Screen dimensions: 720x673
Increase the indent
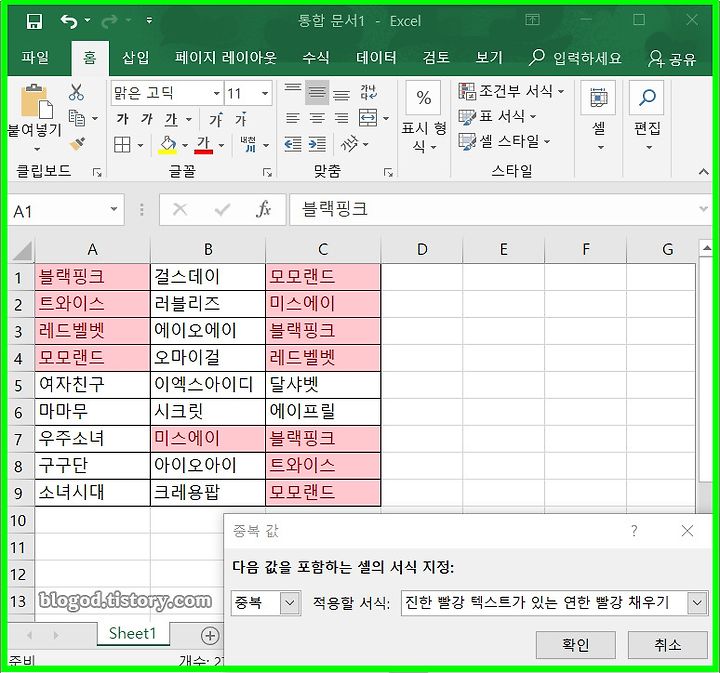pyautogui.click(x=317, y=144)
